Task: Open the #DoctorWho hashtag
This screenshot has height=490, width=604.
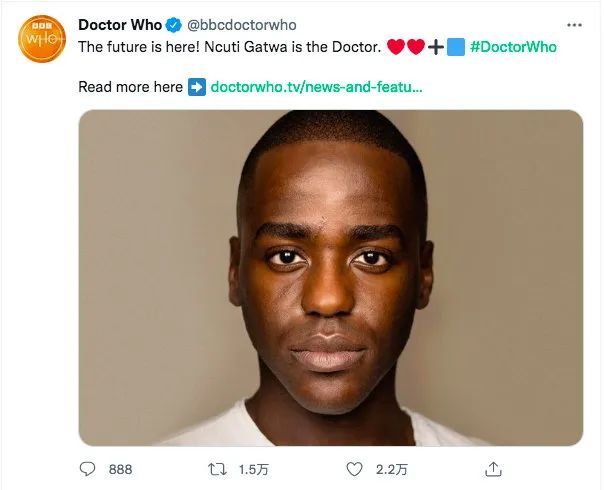Action: [x=512, y=47]
